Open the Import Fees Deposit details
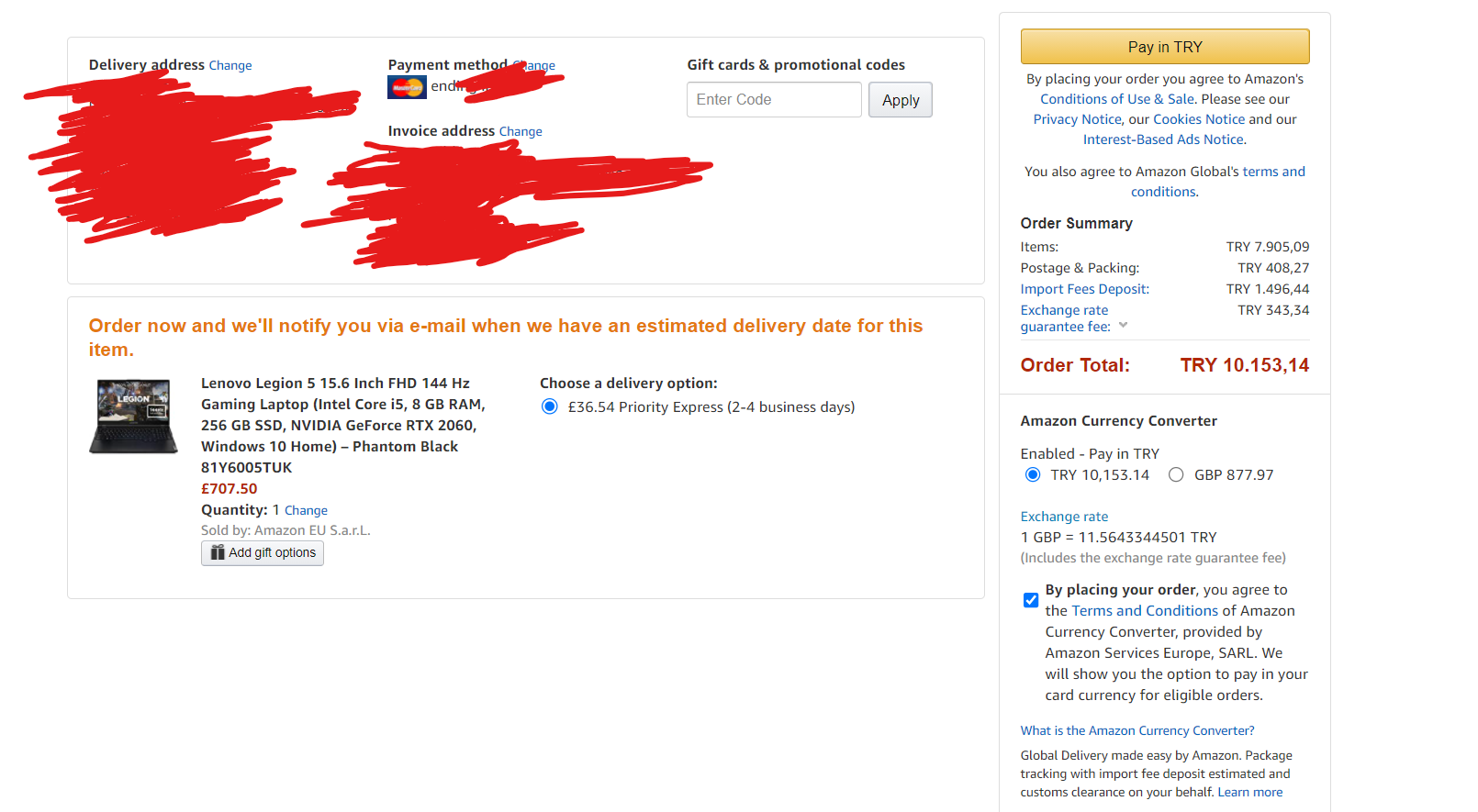The height and width of the screenshot is (812, 1478). coord(1084,289)
